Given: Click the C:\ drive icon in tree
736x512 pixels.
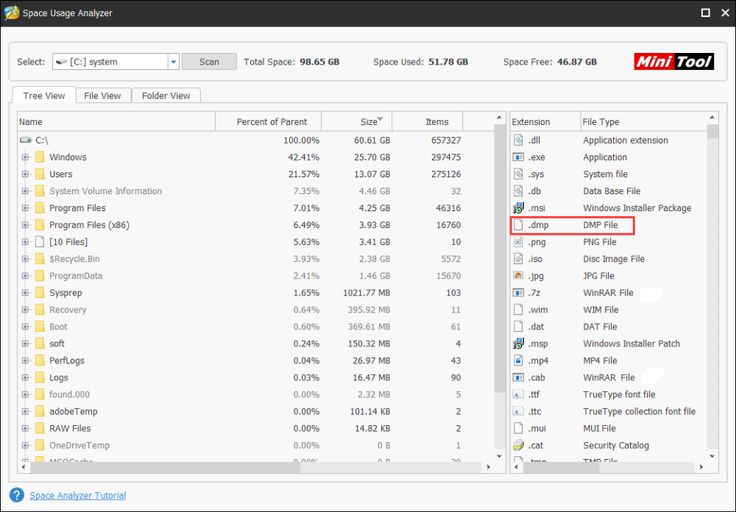Looking at the screenshot, I should [x=26, y=140].
